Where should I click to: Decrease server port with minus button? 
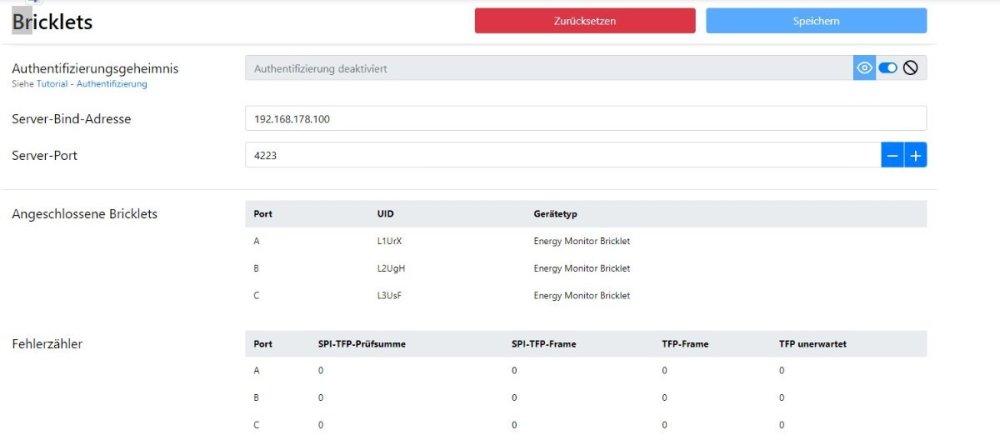[x=892, y=155]
